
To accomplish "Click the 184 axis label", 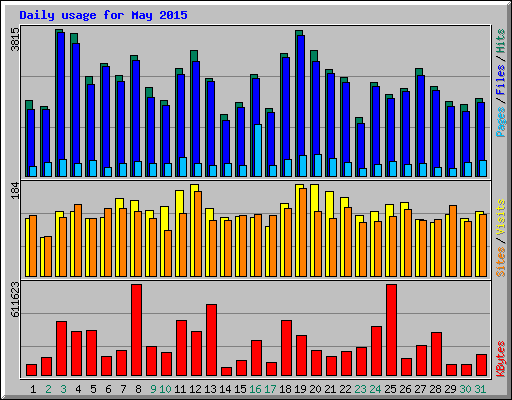I will (15, 190).
